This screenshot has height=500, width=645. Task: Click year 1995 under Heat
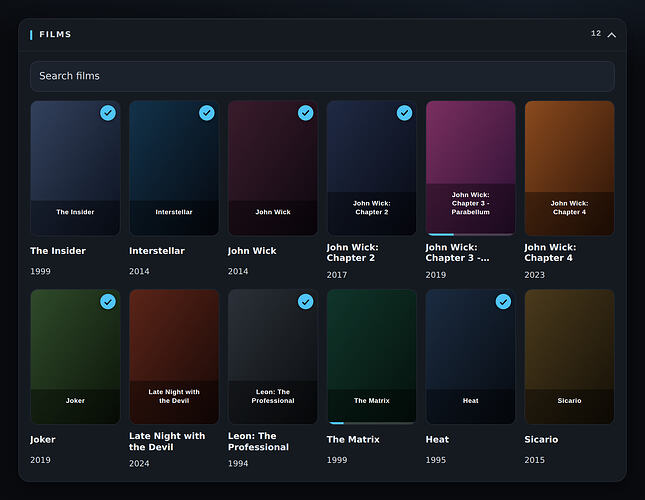pyautogui.click(x=436, y=460)
